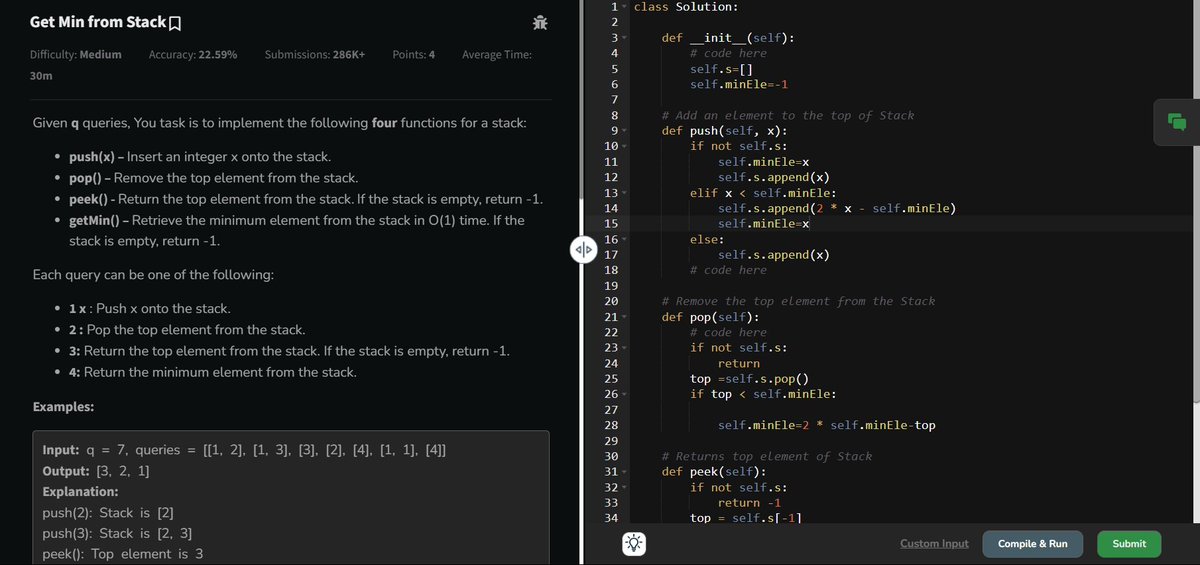
Task: Collapse the push method fold arrow on line 9
Action: pos(625,131)
